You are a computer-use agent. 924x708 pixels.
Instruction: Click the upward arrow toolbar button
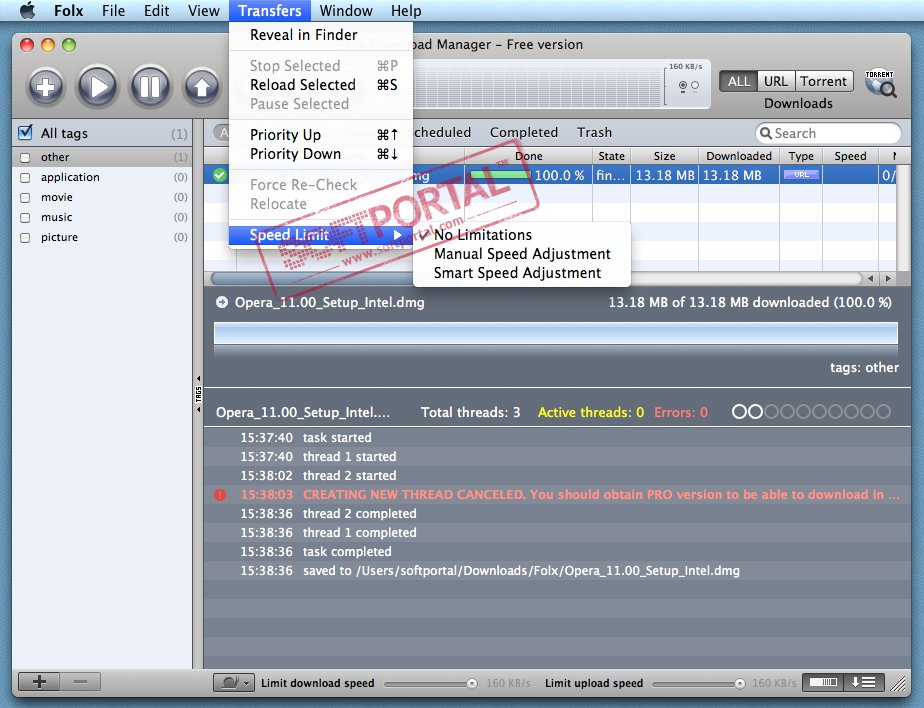202,86
